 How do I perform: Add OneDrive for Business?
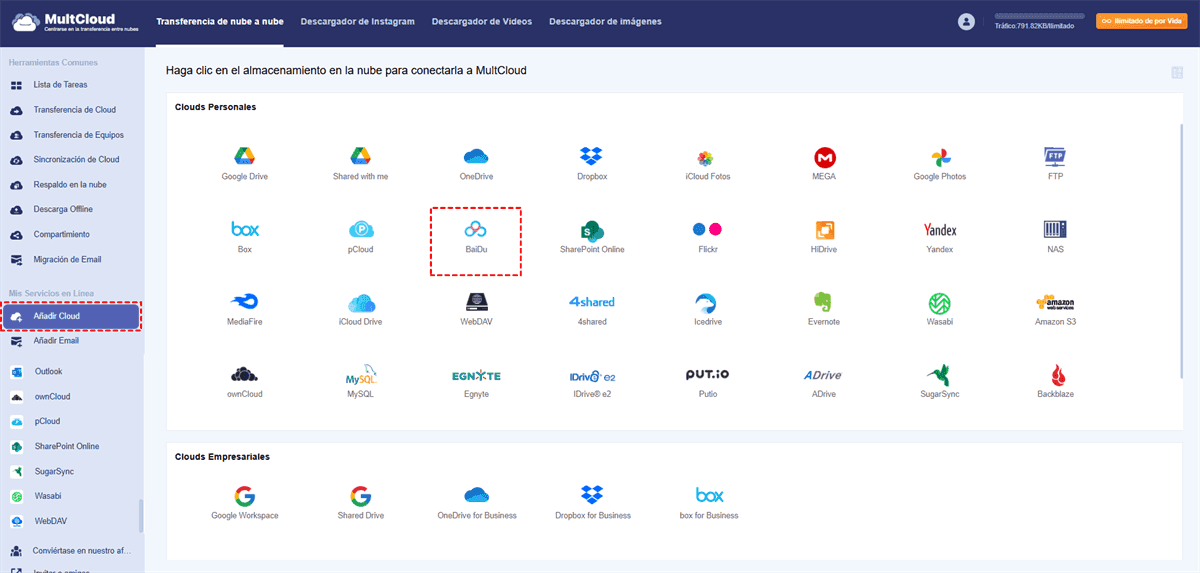[x=477, y=503]
